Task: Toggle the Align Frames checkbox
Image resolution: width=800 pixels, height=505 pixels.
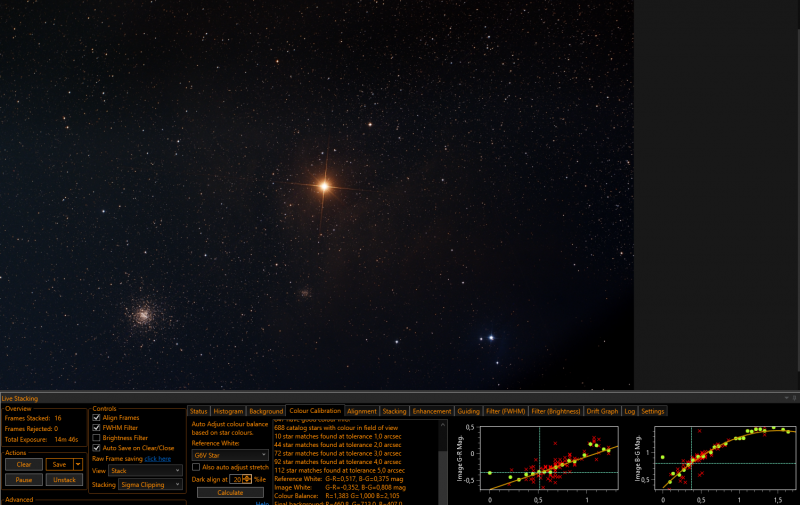Action: click(96, 417)
